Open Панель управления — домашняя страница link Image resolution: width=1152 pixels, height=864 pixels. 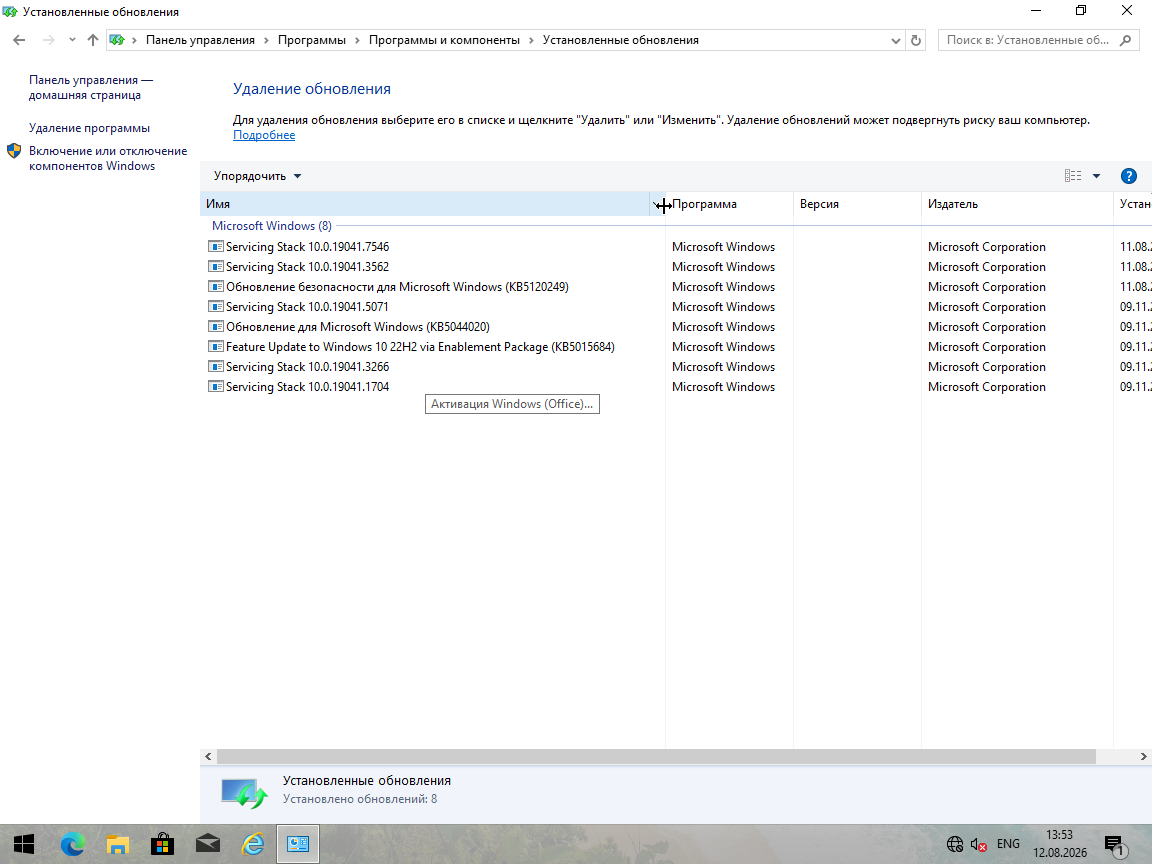click(x=90, y=87)
